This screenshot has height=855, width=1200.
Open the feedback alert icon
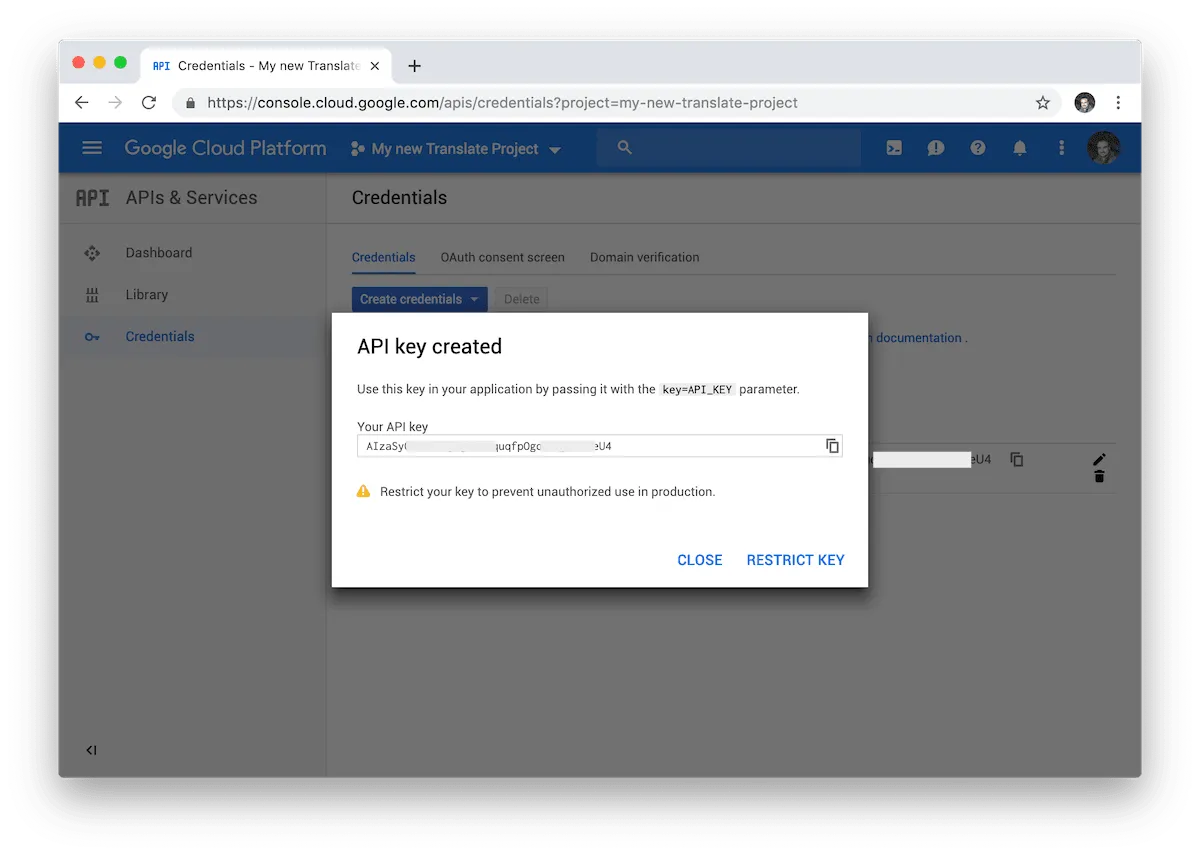tap(936, 148)
